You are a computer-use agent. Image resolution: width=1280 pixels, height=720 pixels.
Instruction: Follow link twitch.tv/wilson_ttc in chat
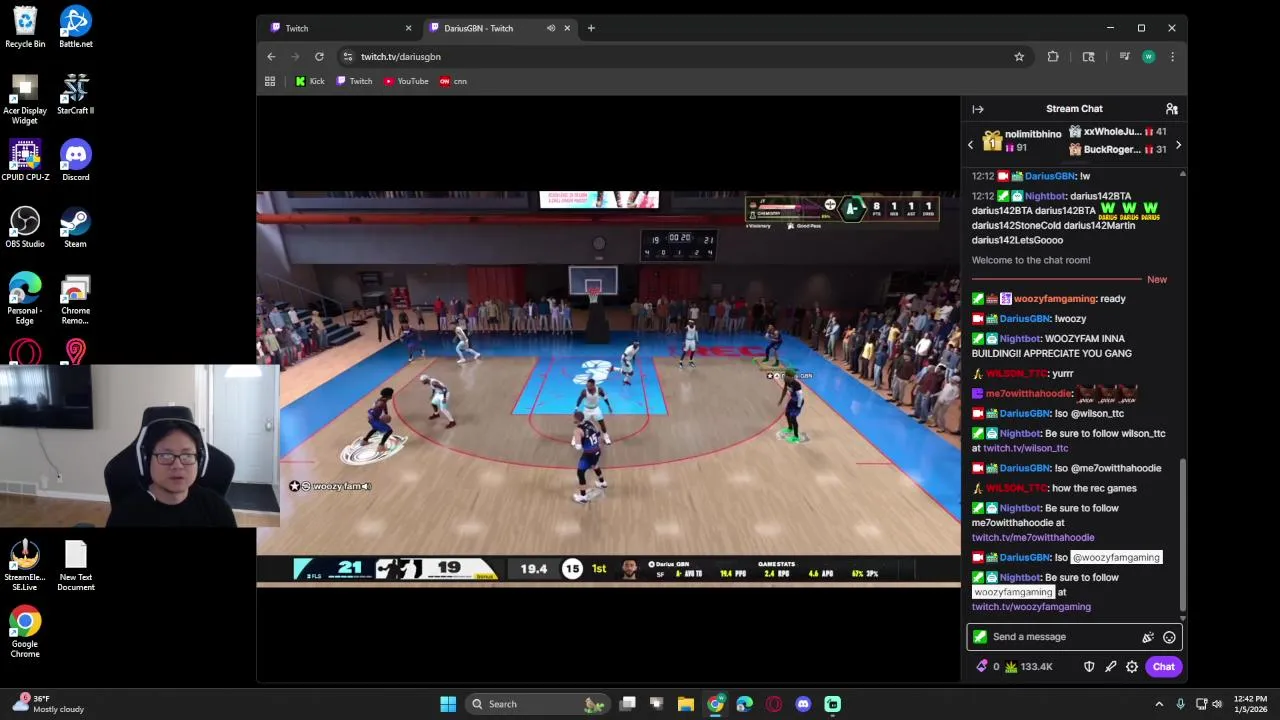pyautogui.click(x=1025, y=448)
